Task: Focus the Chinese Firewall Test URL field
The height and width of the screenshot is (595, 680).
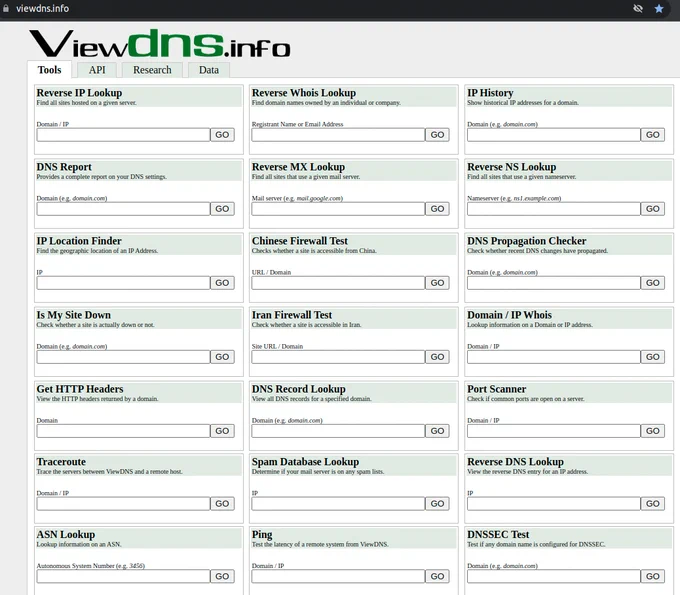Action: pyautogui.click(x=338, y=283)
